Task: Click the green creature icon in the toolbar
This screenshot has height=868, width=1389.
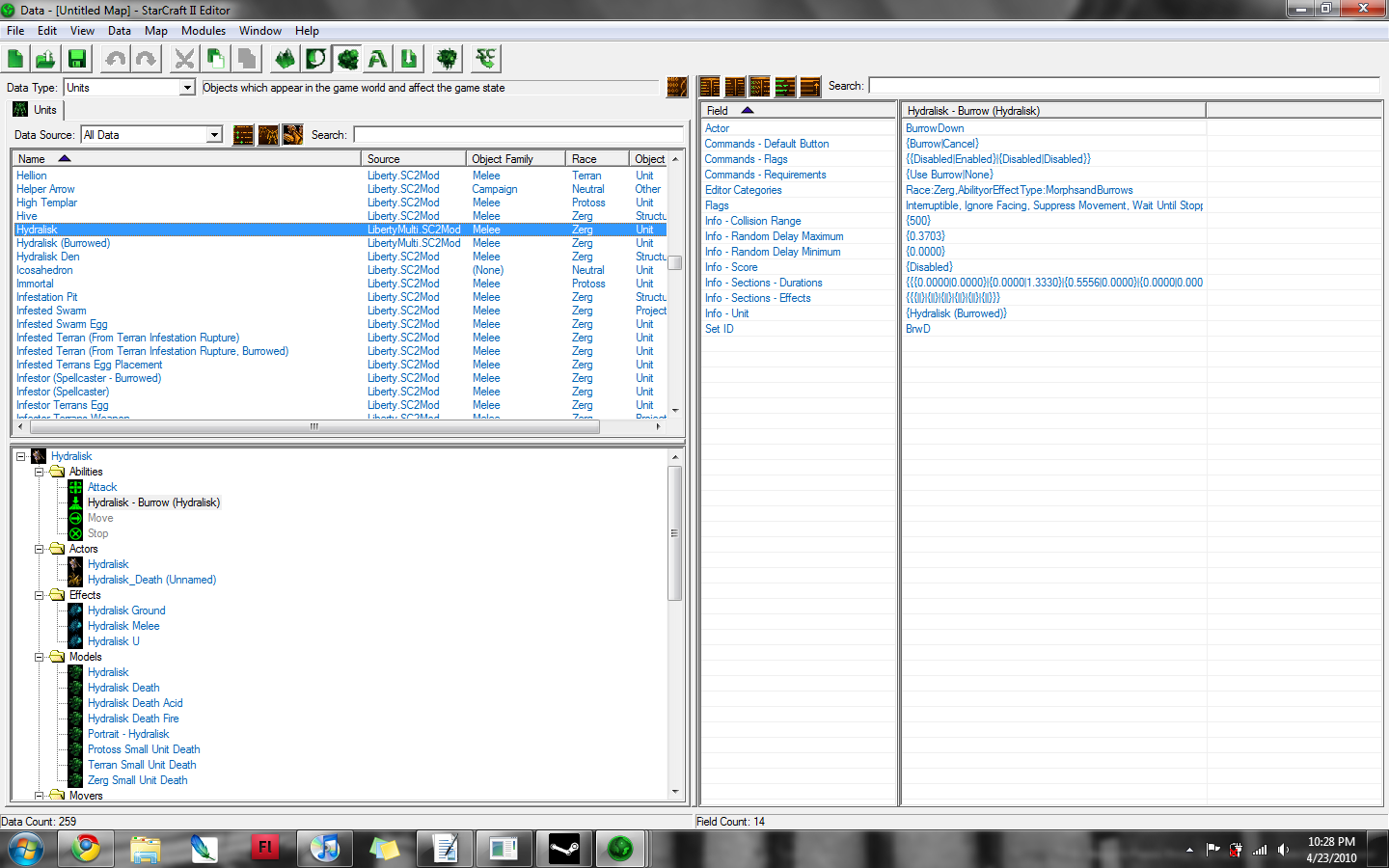Action: click(x=447, y=59)
